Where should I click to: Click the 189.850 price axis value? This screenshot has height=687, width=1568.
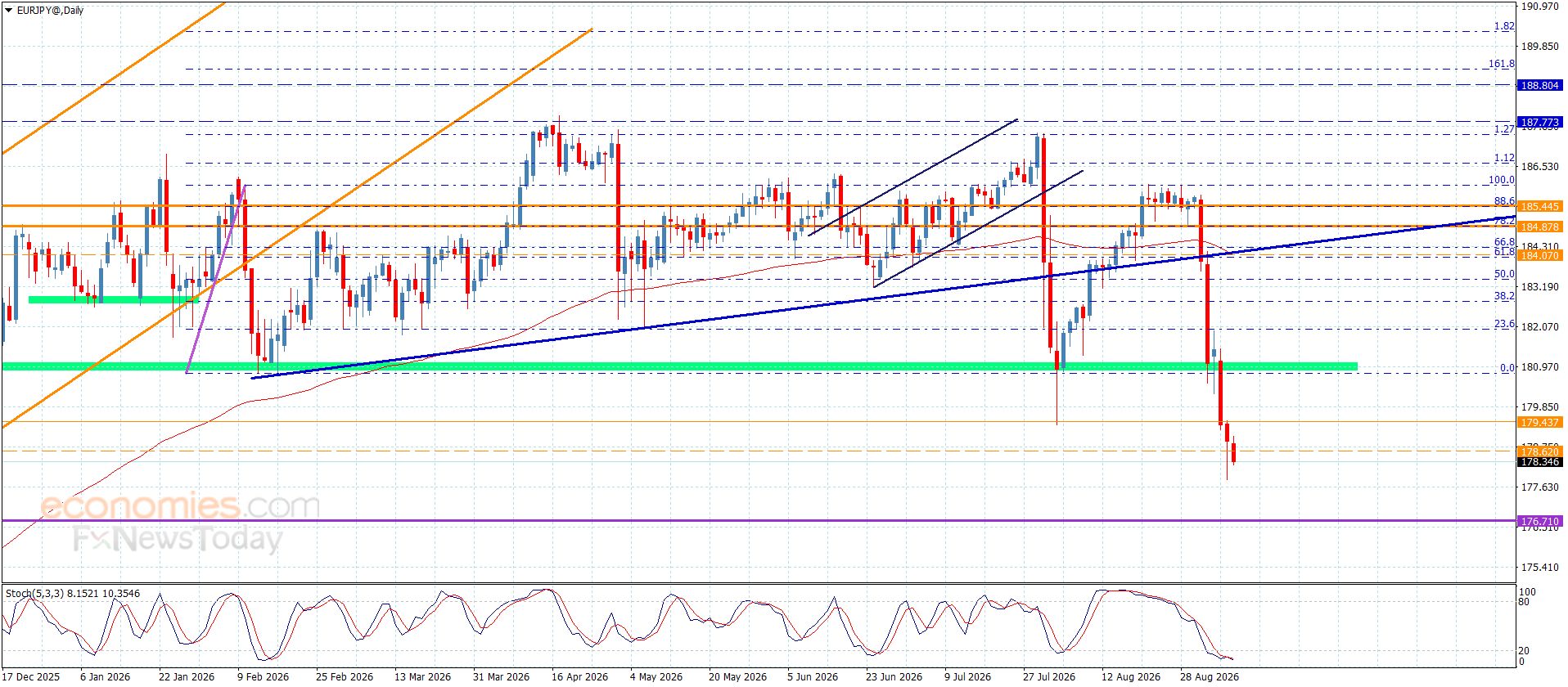[x=1539, y=47]
